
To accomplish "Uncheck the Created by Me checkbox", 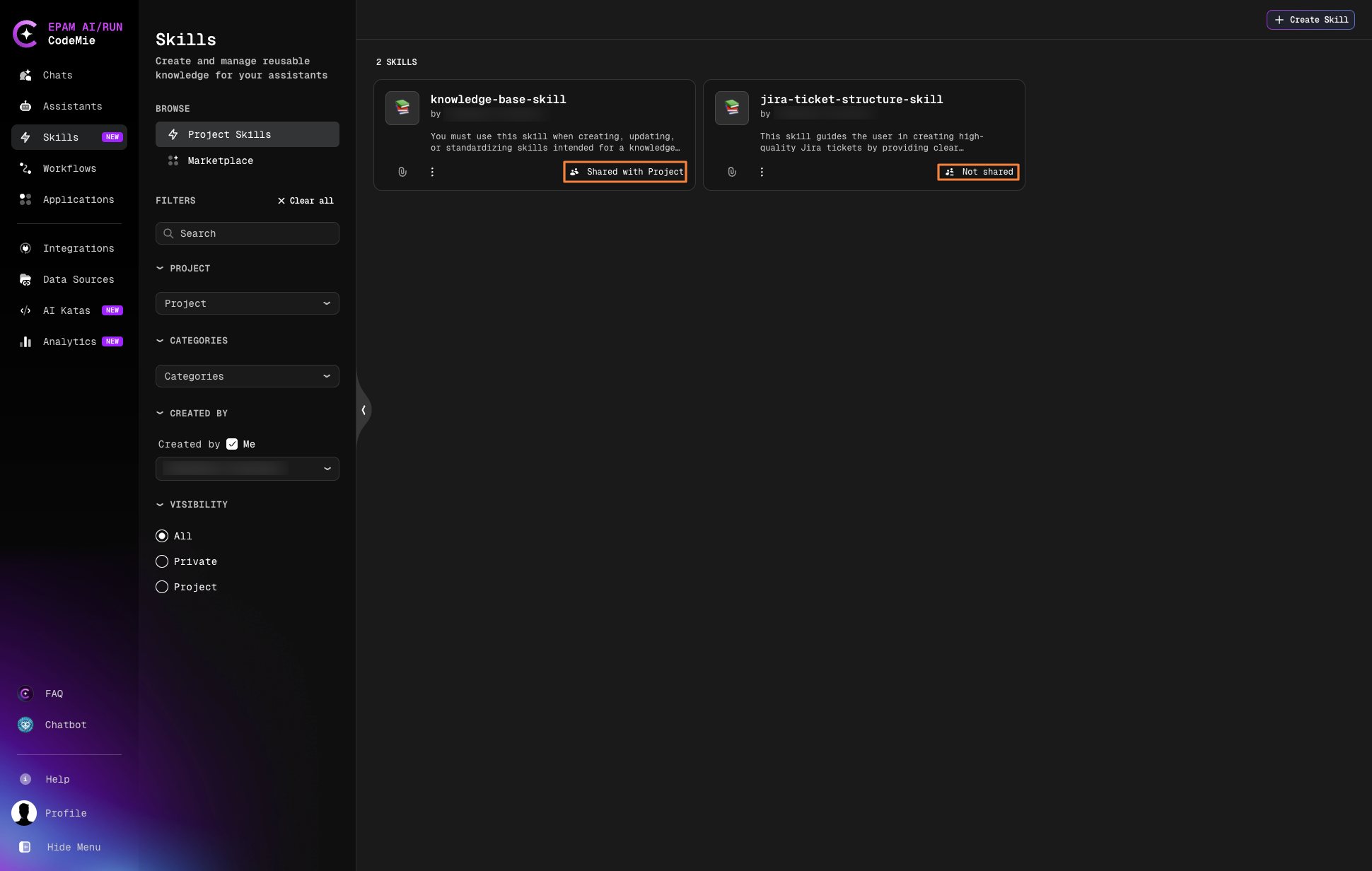I will point(232,444).
